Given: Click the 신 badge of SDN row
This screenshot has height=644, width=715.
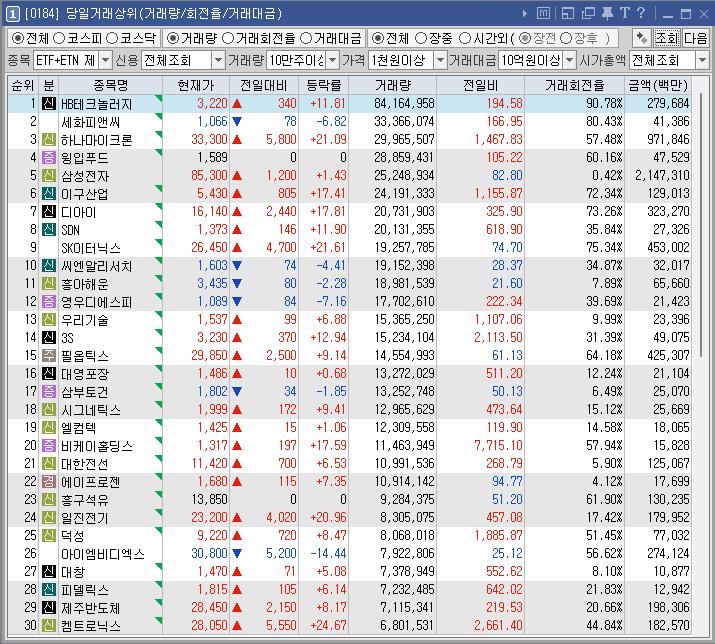Looking at the screenshot, I should (49, 229).
